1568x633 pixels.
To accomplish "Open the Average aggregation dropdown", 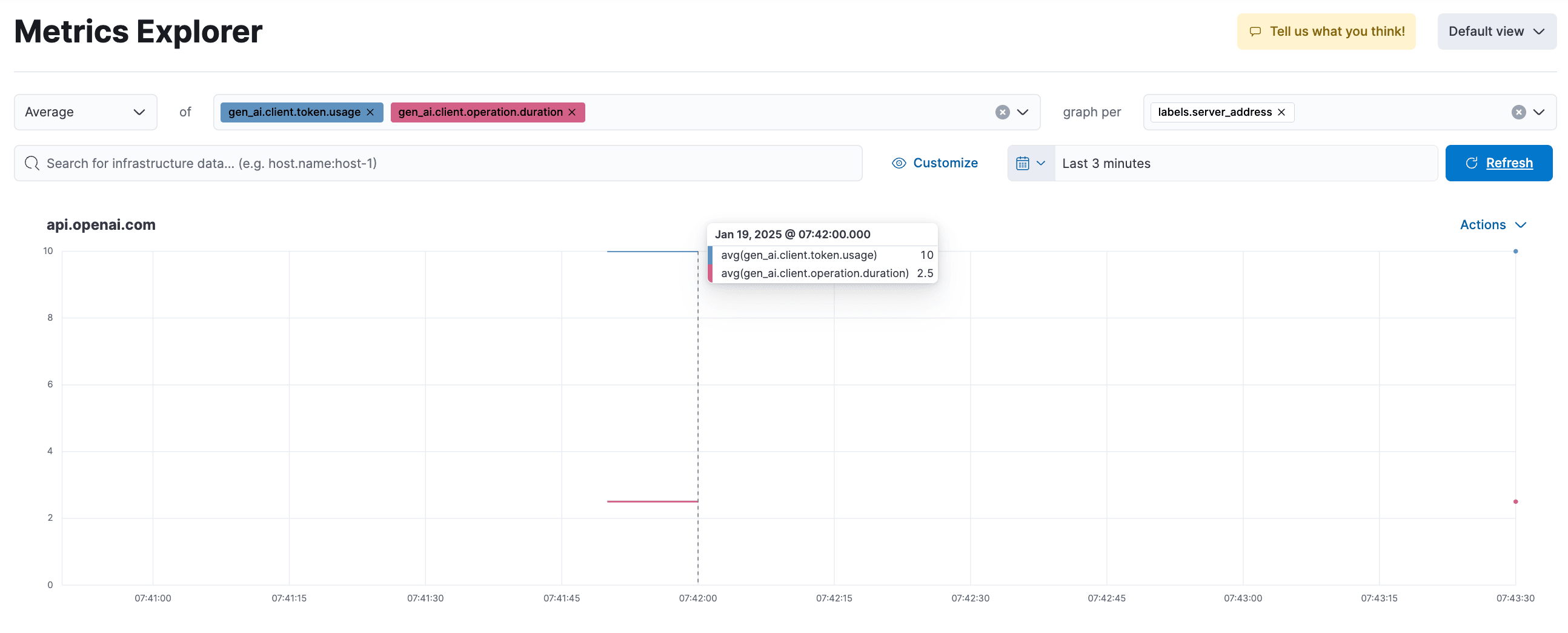I will click(x=85, y=112).
